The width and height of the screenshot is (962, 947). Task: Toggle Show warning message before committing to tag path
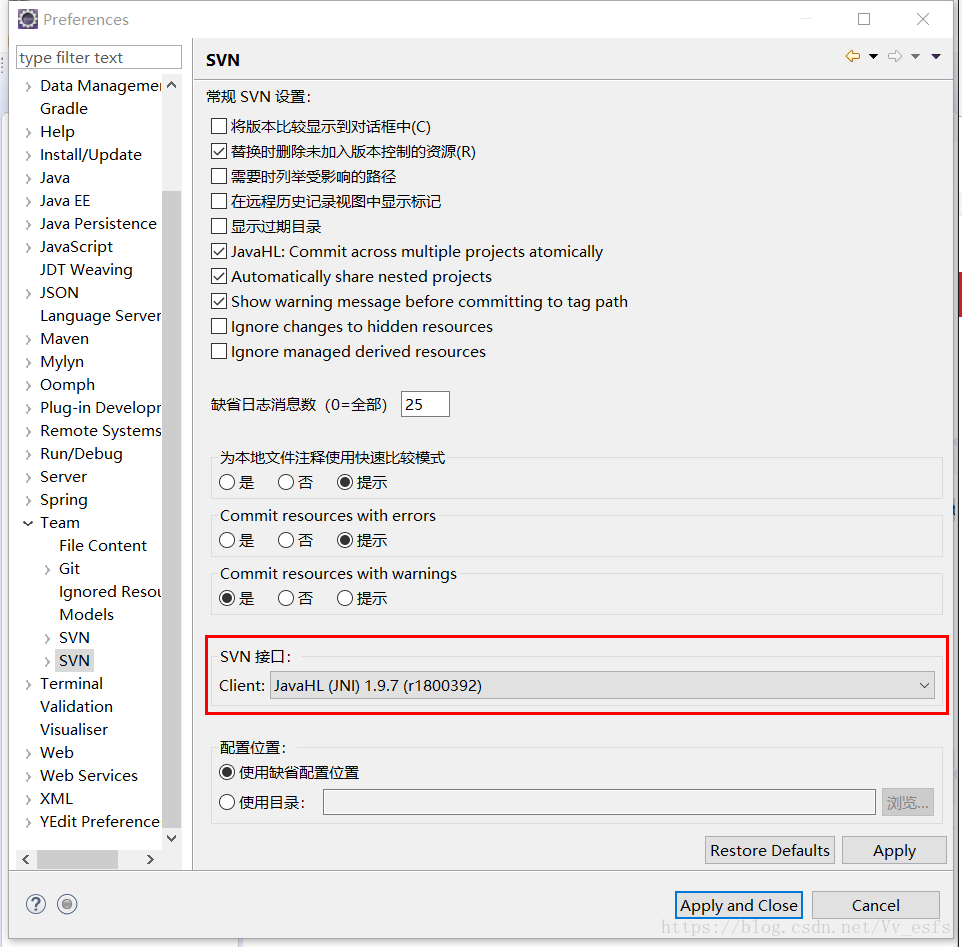[x=219, y=301]
